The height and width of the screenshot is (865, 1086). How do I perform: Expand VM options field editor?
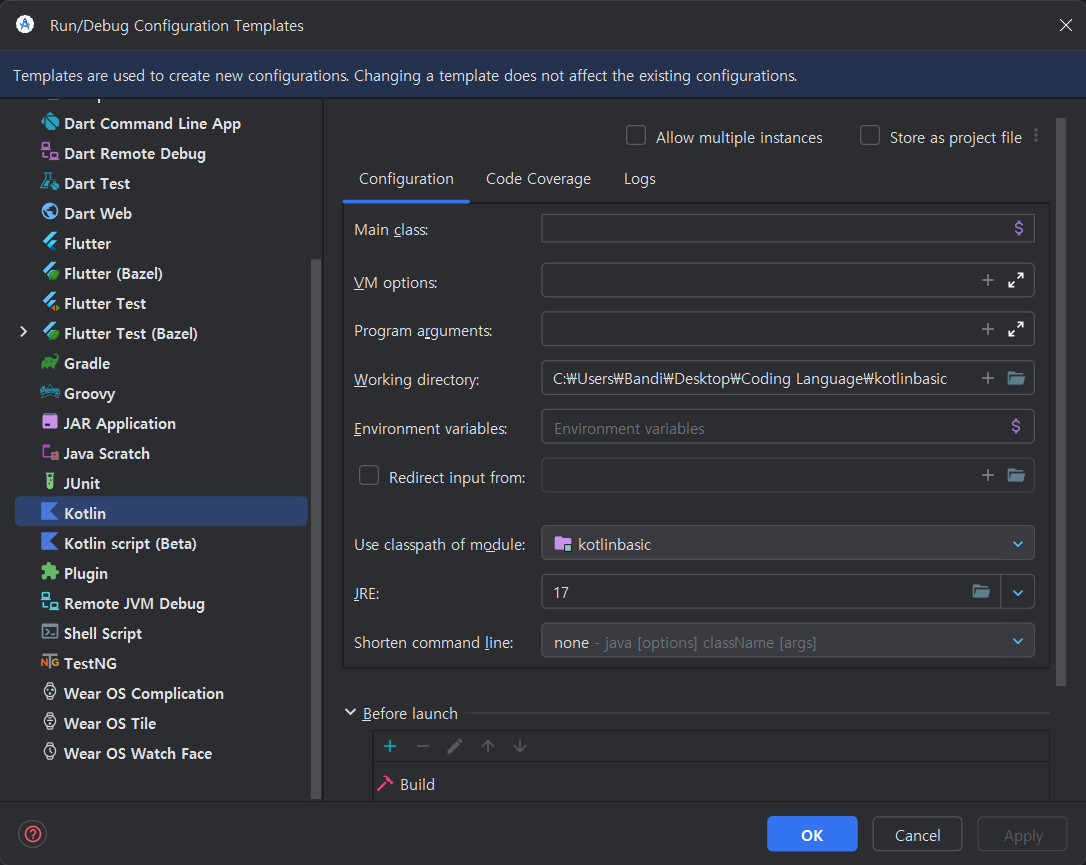pos(1016,280)
